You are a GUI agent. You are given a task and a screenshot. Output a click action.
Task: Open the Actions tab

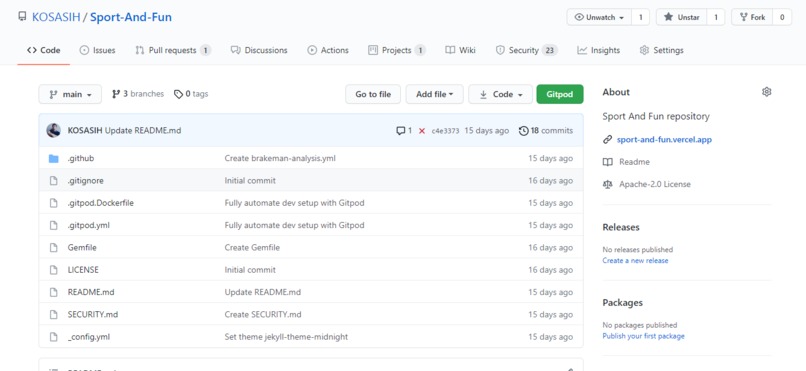[x=328, y=50]
